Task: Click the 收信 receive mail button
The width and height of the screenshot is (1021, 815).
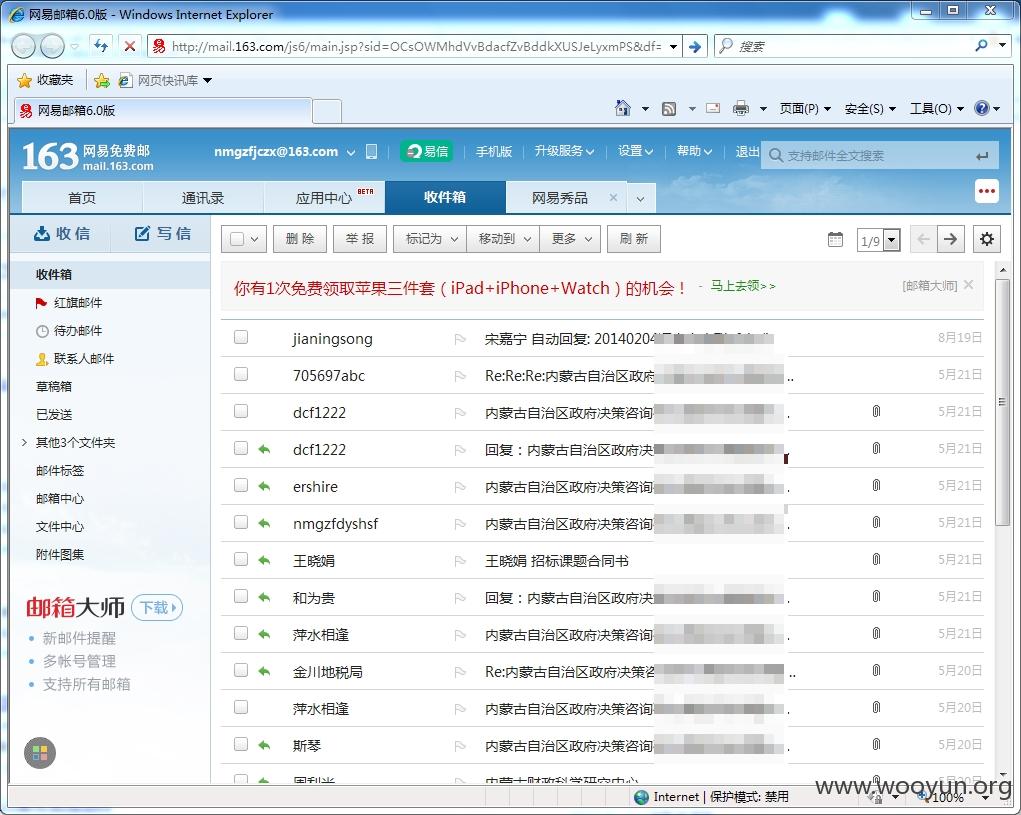Action: click(62, 234)
